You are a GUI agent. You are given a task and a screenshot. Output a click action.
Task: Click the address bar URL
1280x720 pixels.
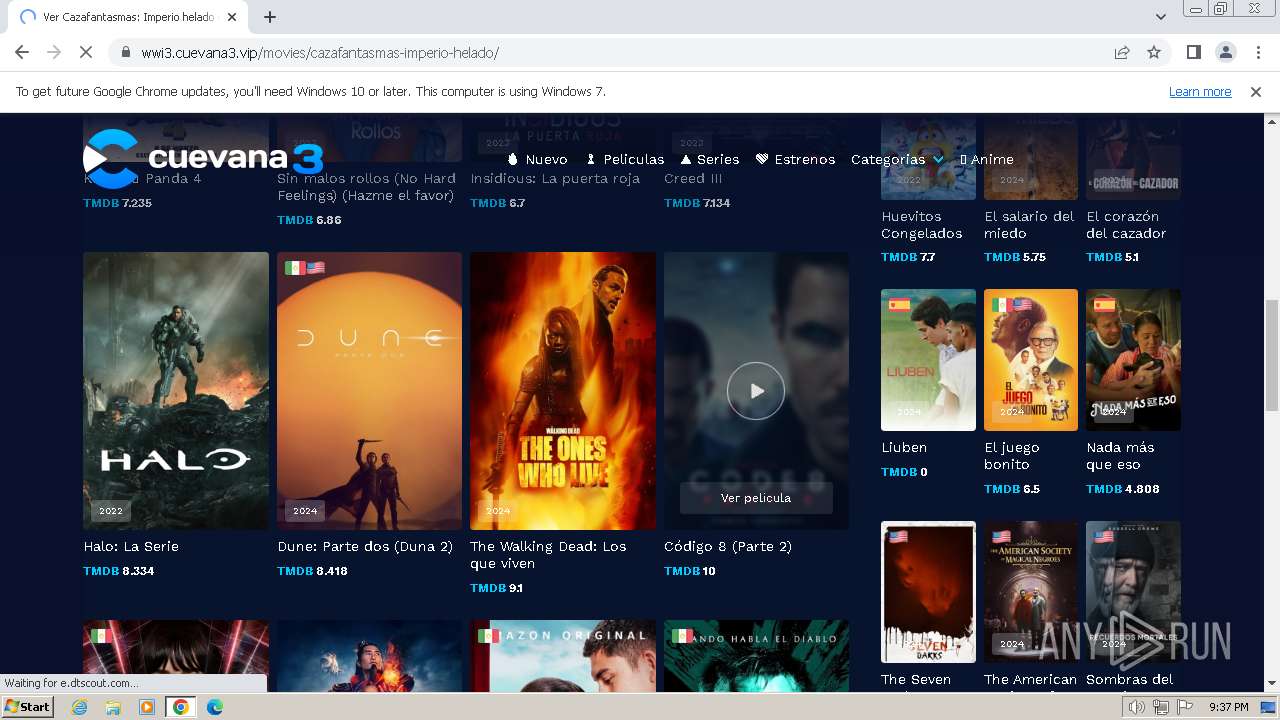click(x=320, y=53)
